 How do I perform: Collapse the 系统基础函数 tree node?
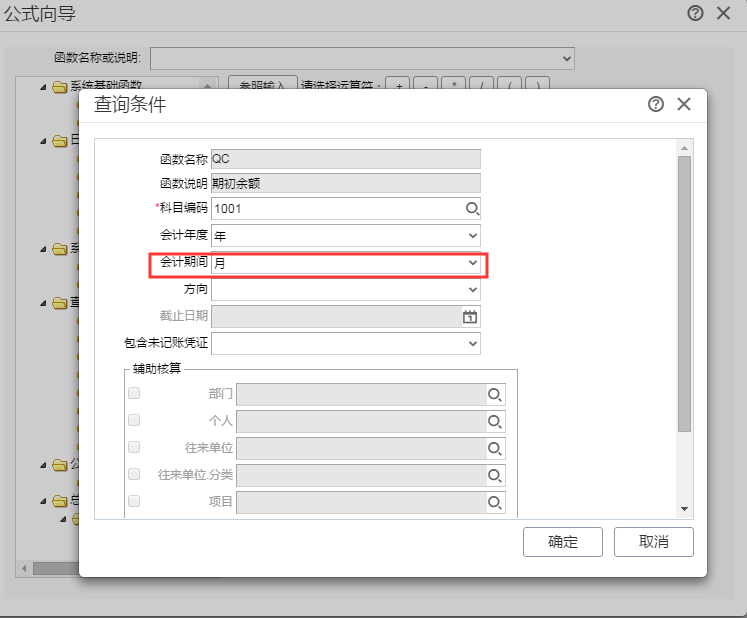pyautogui.click(x=43, y=87)
